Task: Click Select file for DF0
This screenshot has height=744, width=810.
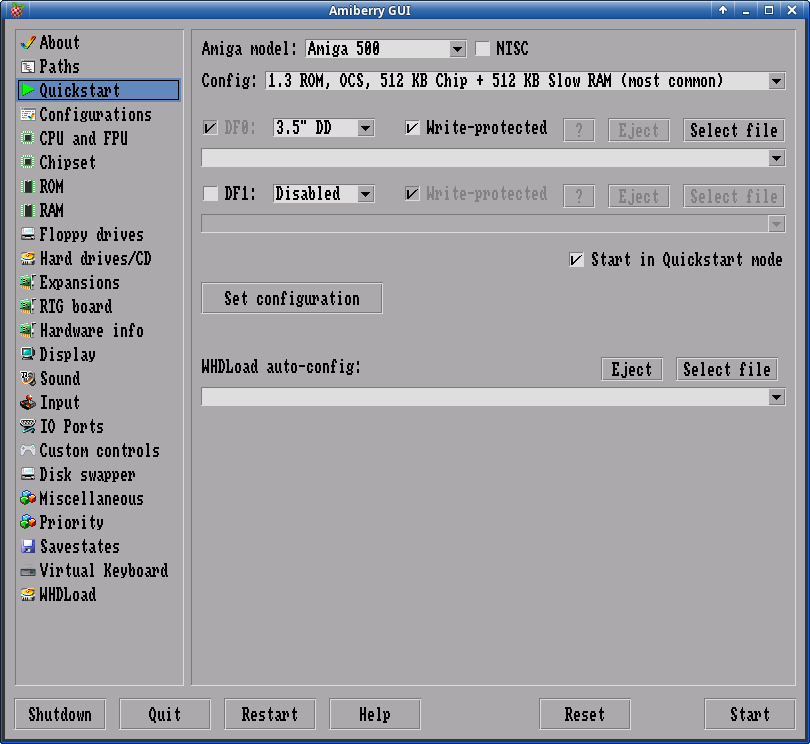Action: (x=734, y=130)
